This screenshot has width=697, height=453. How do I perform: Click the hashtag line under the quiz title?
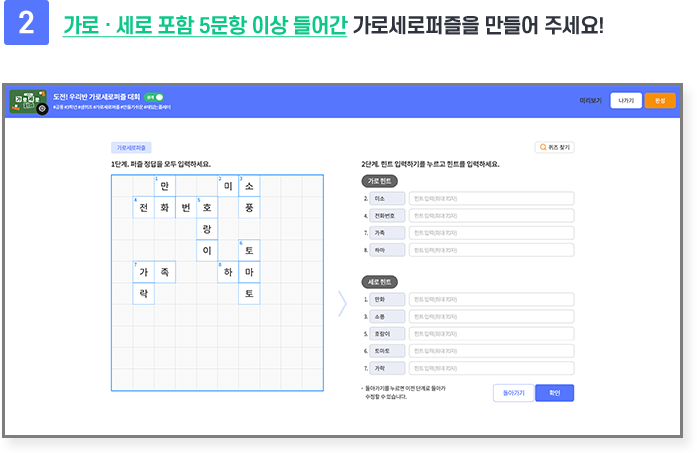(112, 107)
